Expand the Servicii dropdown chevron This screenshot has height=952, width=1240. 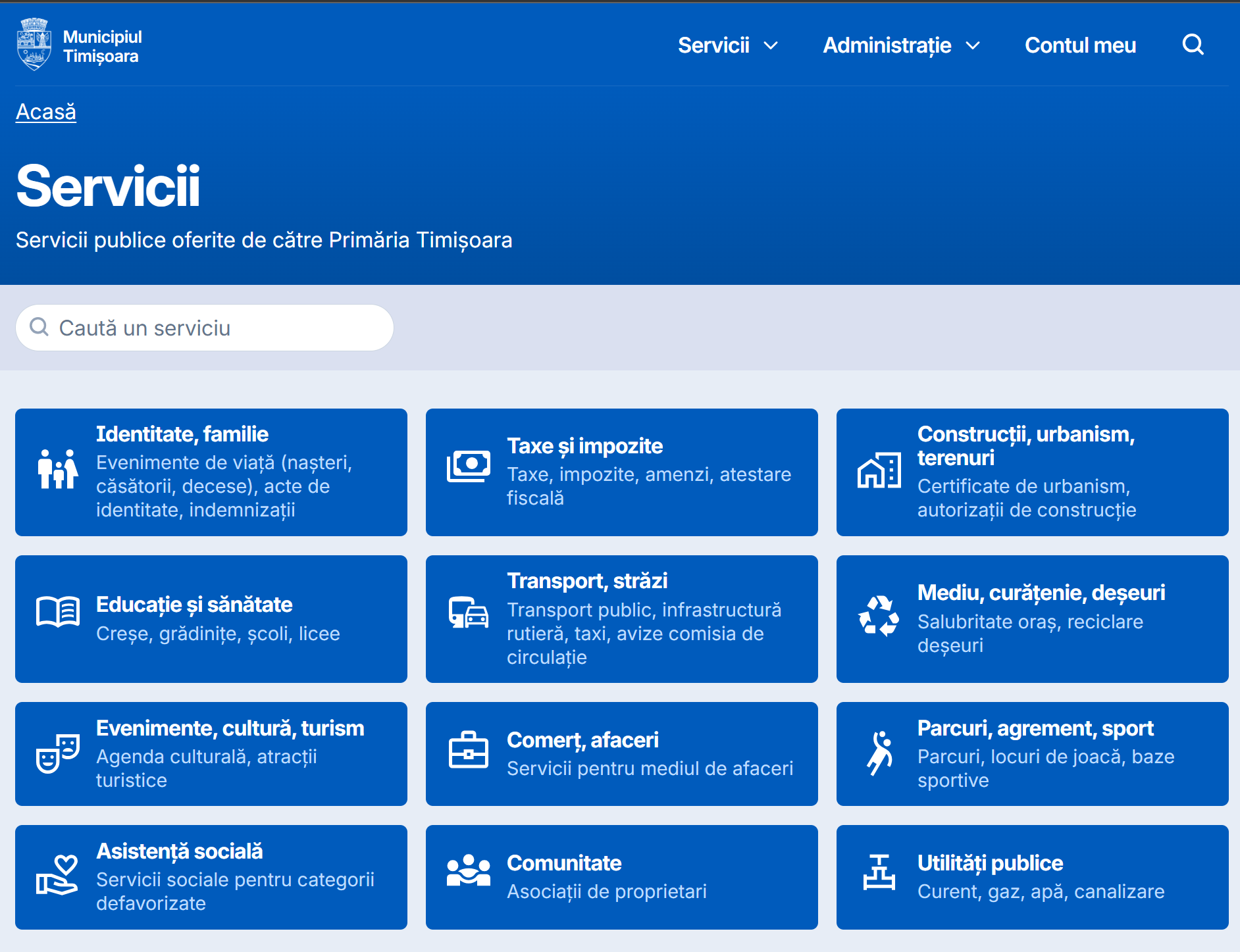click(771, 46)
